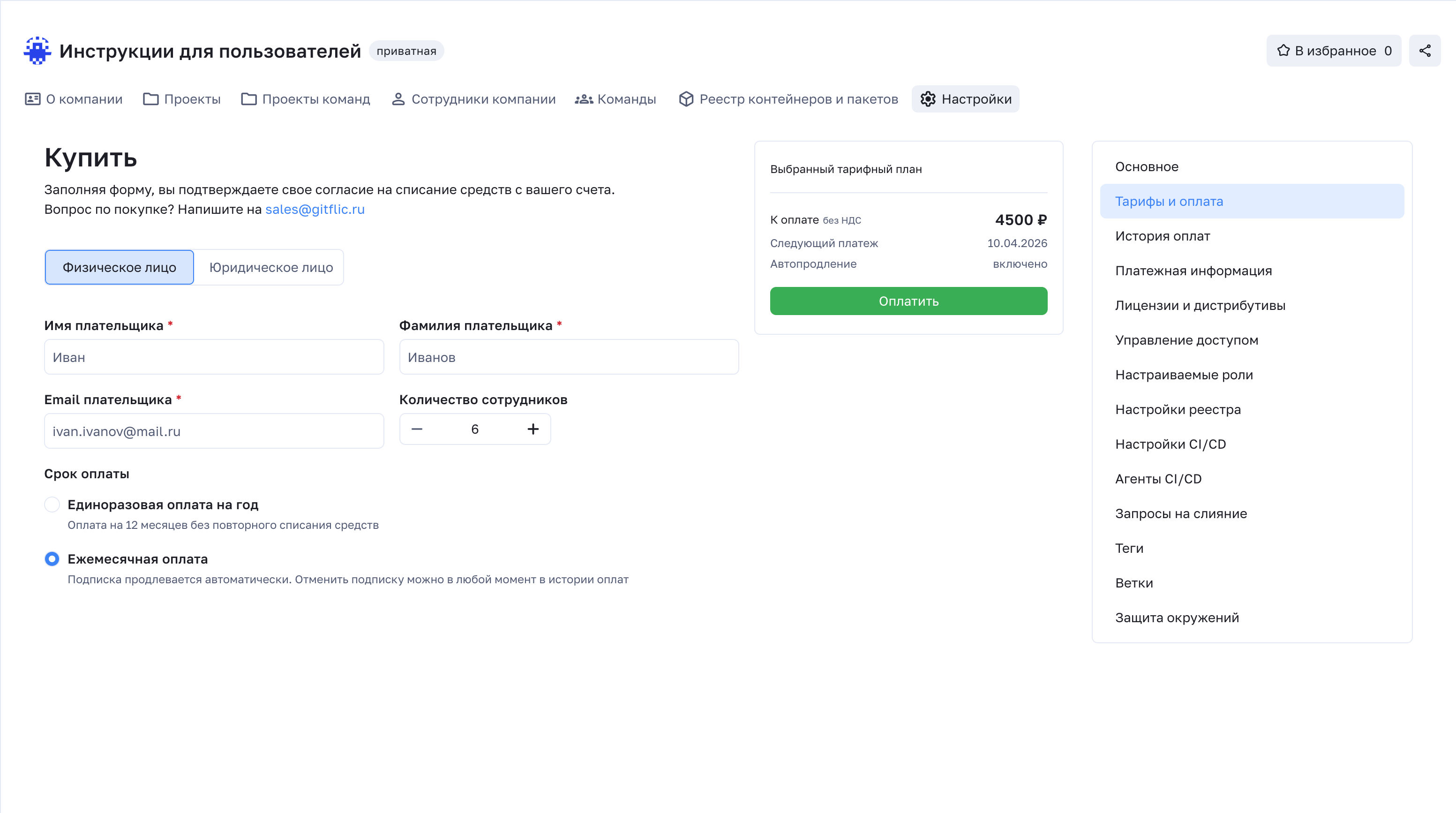Open Сотрудники компании tab

473,99
